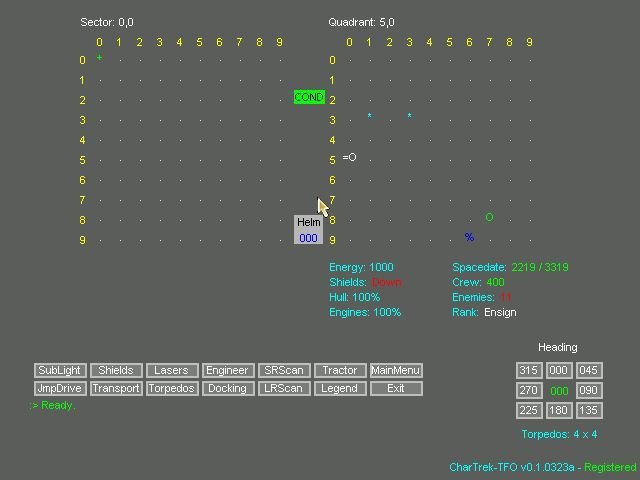Select the green O planet in the quadrant
The height and width of the screenshot is (480, 640).
tap(489, 217)
